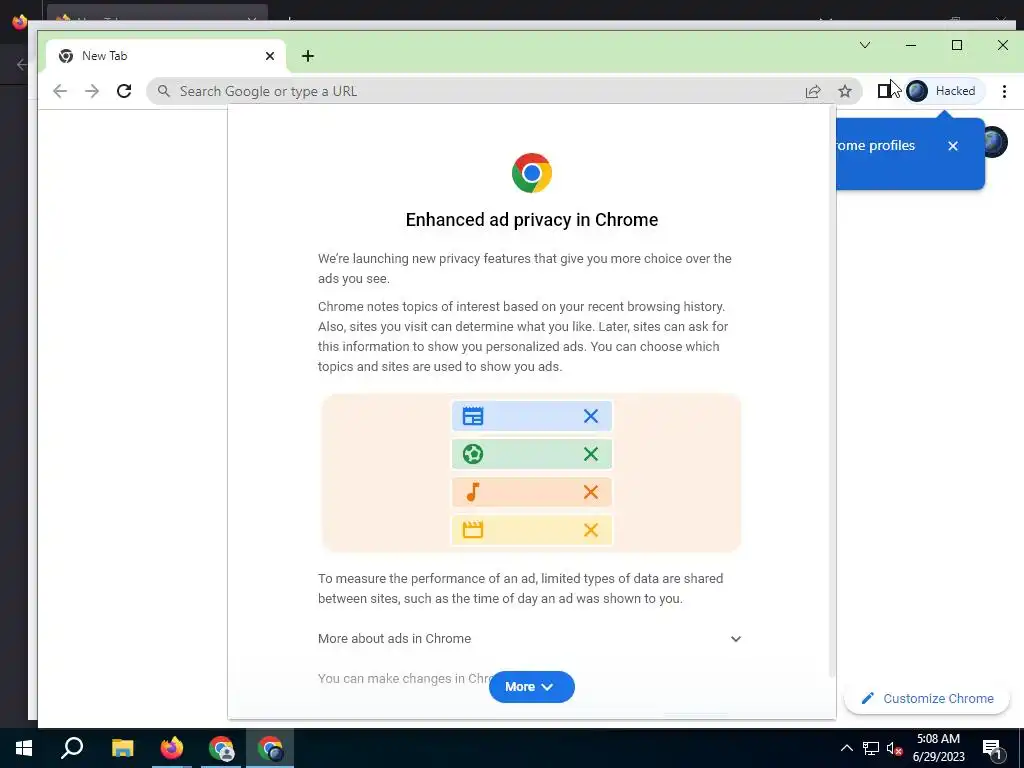
Task: Remove the soccer topic with green X
Action: click(x=590, y=454)
